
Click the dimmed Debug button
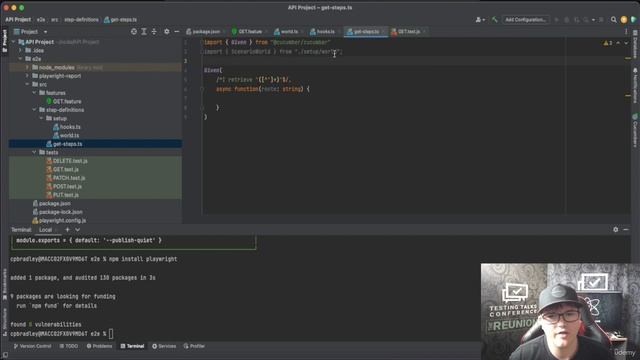tap(567, 20)
